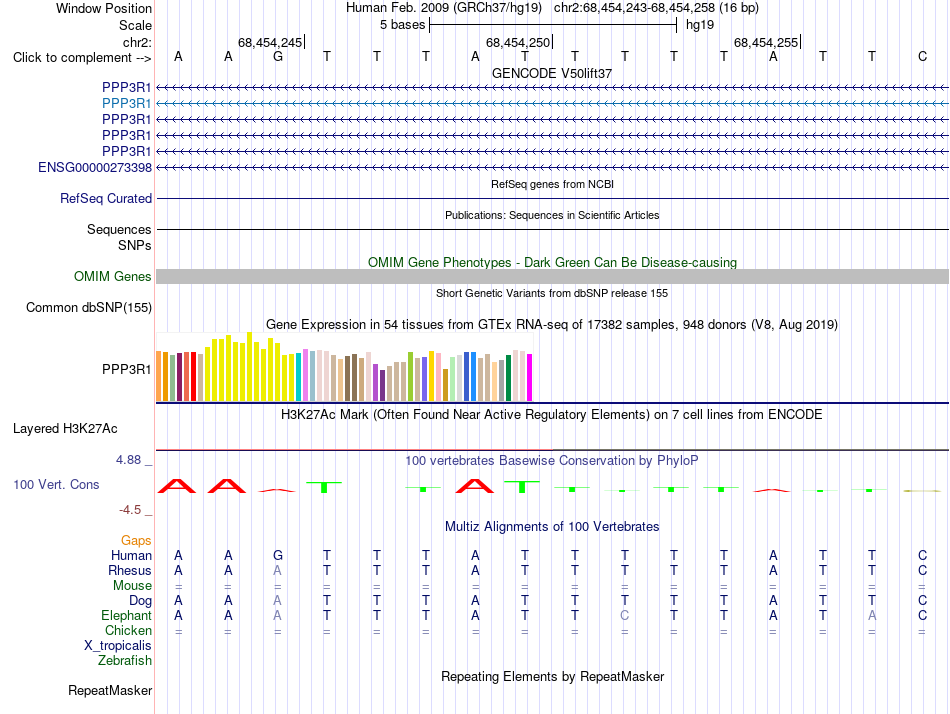Click the Human species label
The width and height of the screenshot is (950, 714).
pyautogui.click(x=131, y=556)
